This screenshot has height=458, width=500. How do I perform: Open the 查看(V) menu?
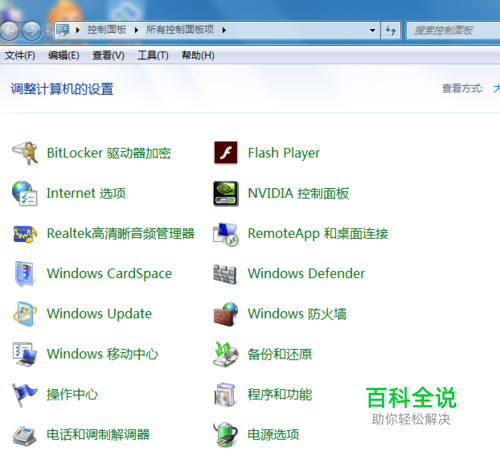[108, 55]
